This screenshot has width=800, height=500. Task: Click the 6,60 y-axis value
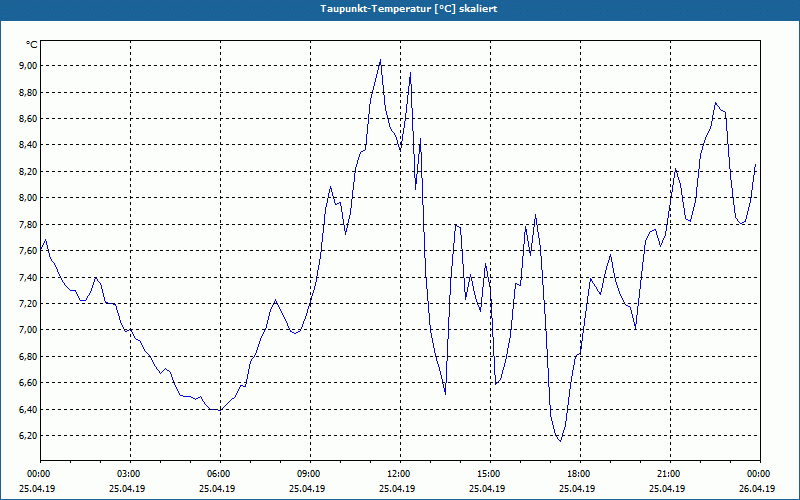[29, 383]
